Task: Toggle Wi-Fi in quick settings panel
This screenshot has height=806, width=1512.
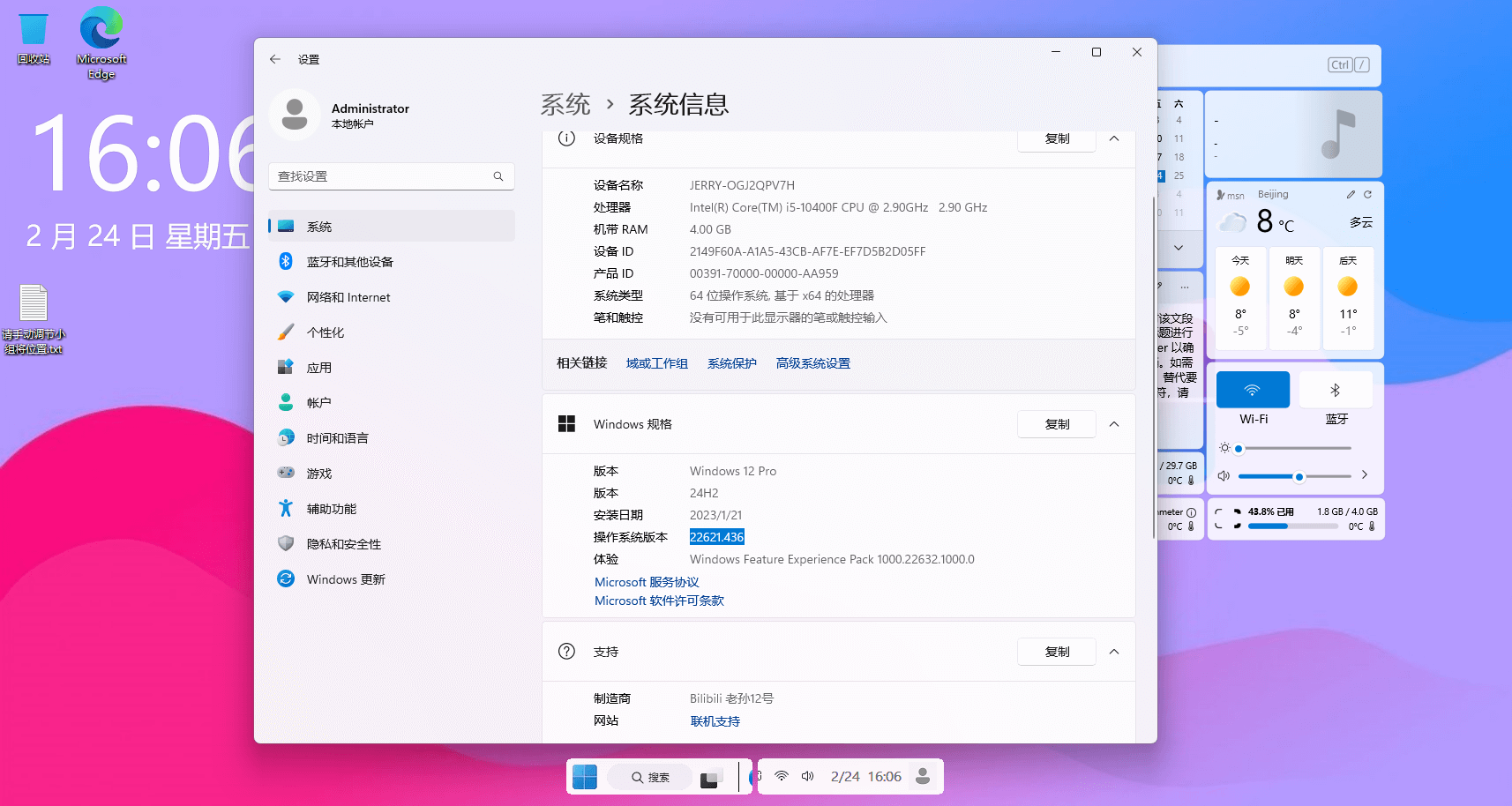Action: pos(1253,390)
